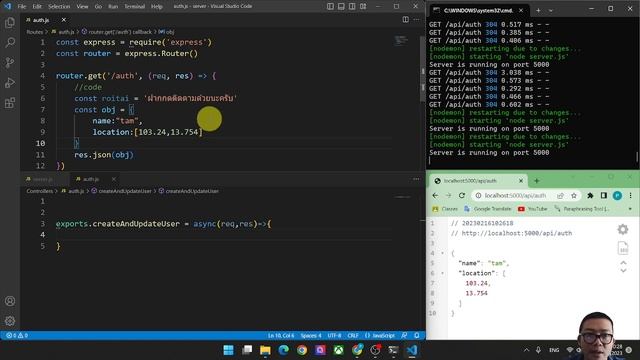Open JSON viewer settings gear icon
640x360 pixels.
(x=623, y=229)
